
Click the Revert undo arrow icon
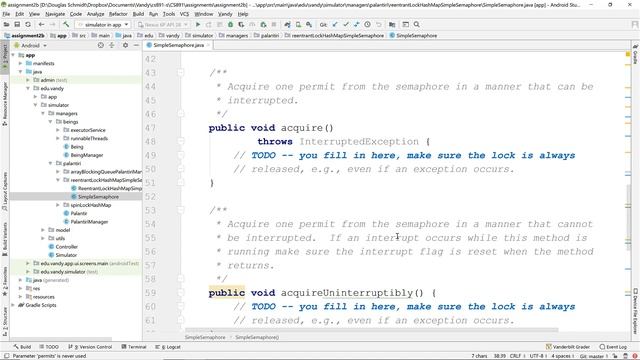point(378,24)
